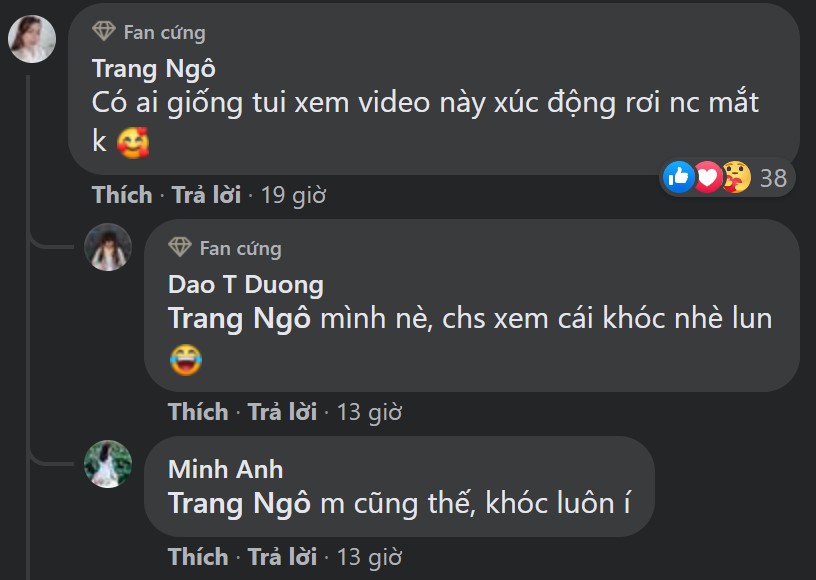This screenshot has height=580, width=816.
Task: Click the diamond Fan cứng badge on Dao T Duong's reply
Action: pos(180,248)
